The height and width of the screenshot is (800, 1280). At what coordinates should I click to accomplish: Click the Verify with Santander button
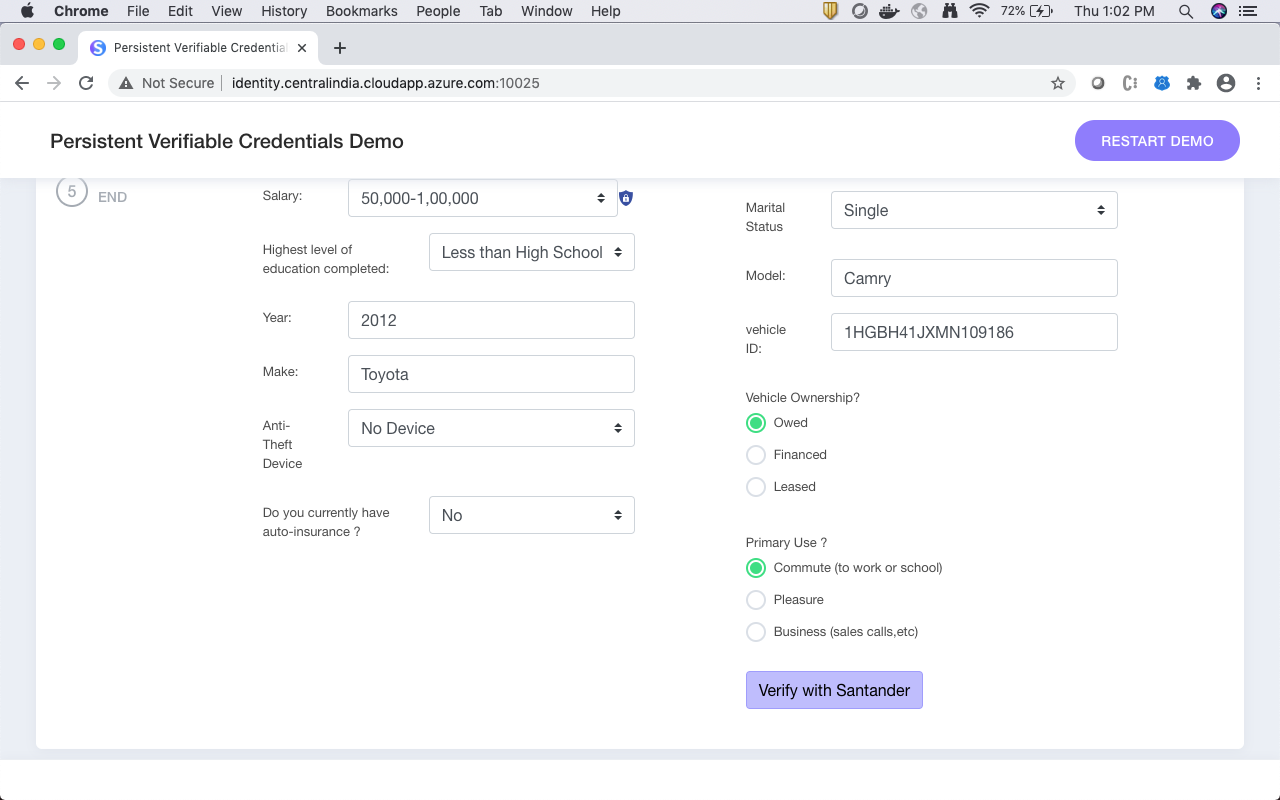(834, 690)
